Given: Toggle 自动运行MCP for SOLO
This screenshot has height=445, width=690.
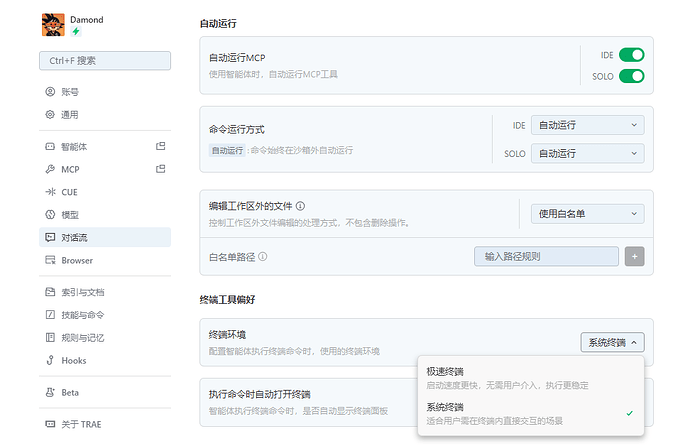Looking at the screenshot, I should pos(631,76).
